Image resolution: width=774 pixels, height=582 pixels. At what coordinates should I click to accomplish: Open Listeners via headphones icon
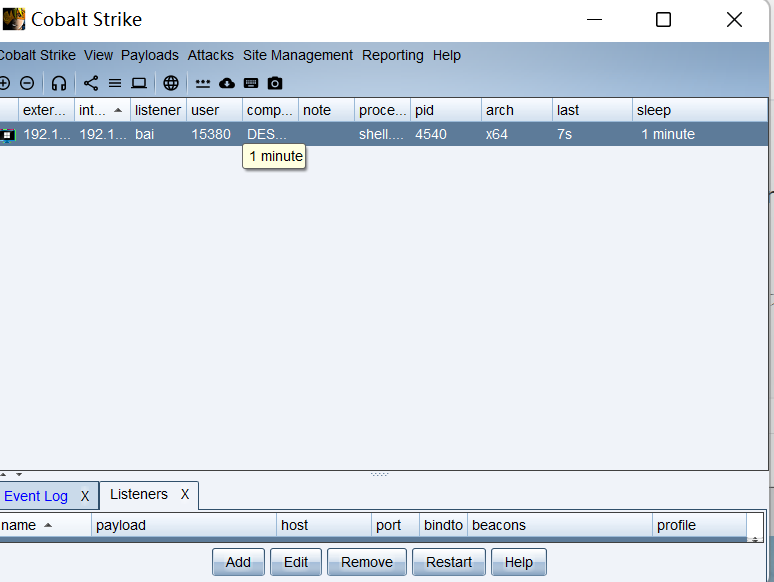tap(59, 83)
